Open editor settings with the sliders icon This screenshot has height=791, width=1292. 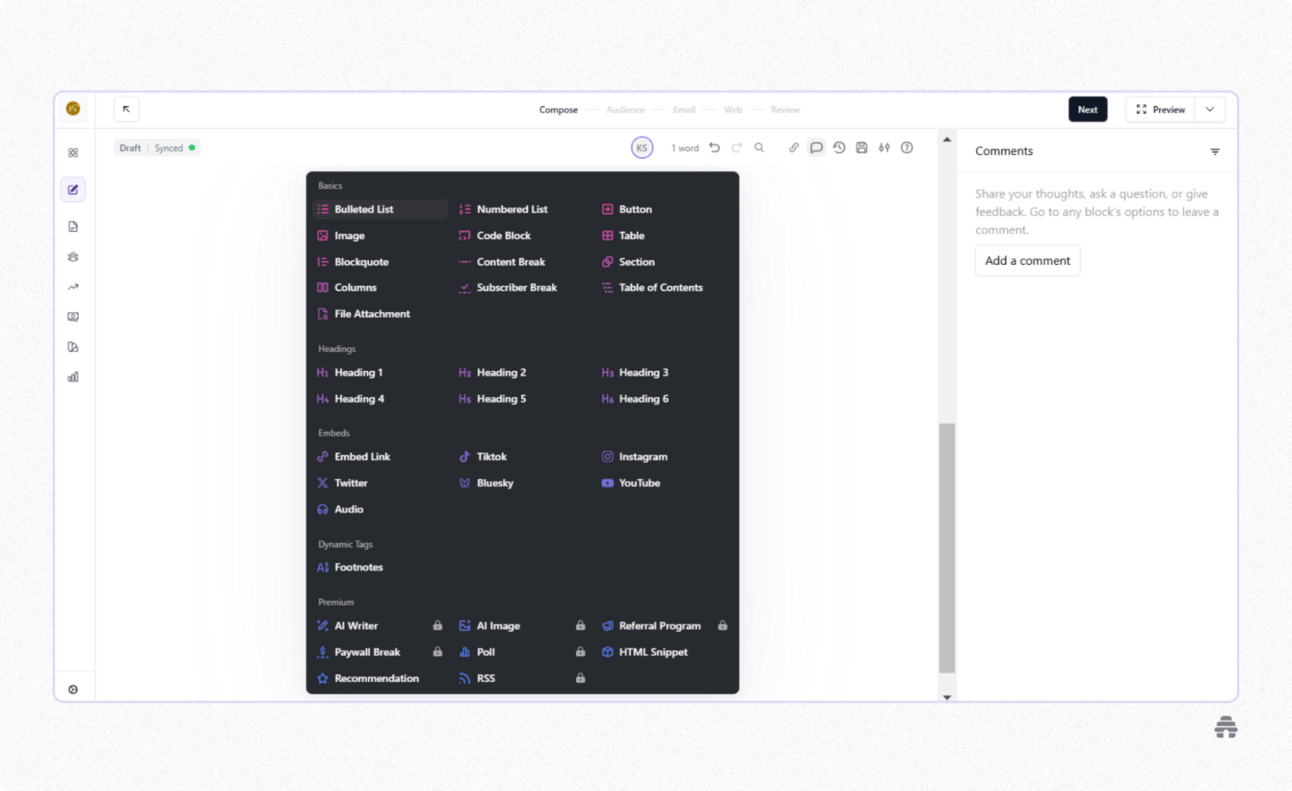click(x=884, y=147)
